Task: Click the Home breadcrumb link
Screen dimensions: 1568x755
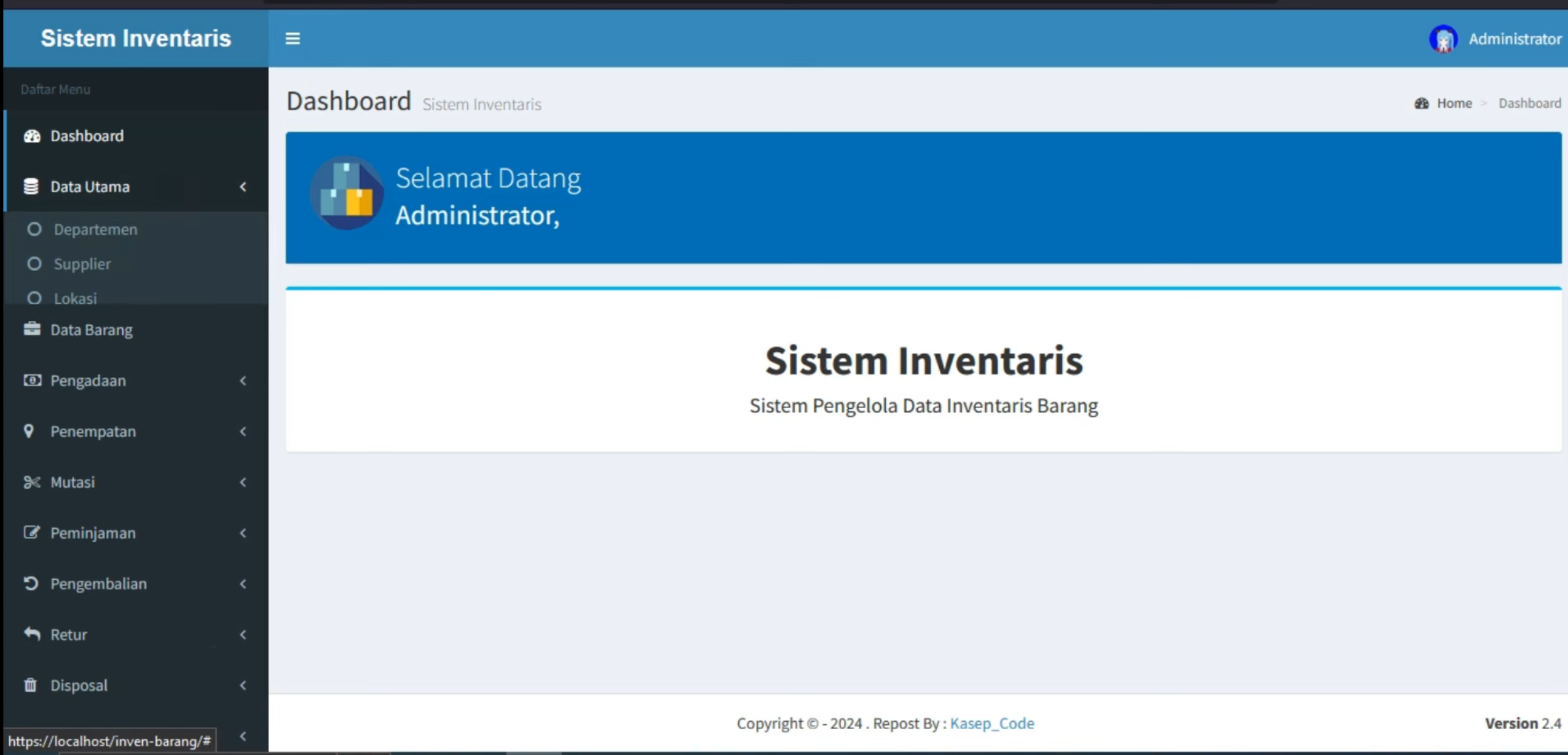Action: pyautogui.click(x=1454, y=103)
